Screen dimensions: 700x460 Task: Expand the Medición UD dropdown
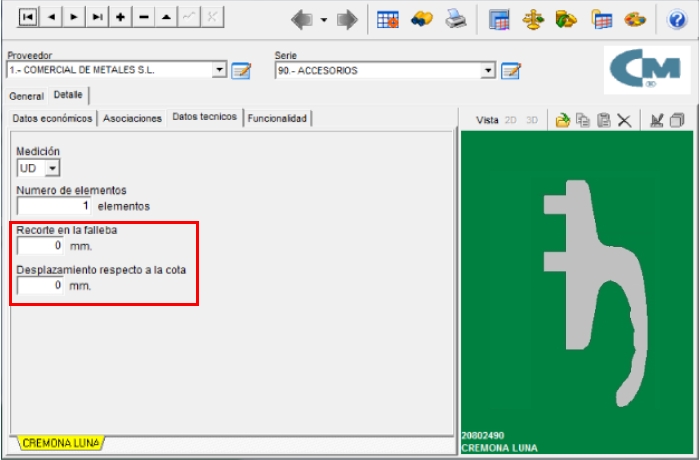point(52,168)
